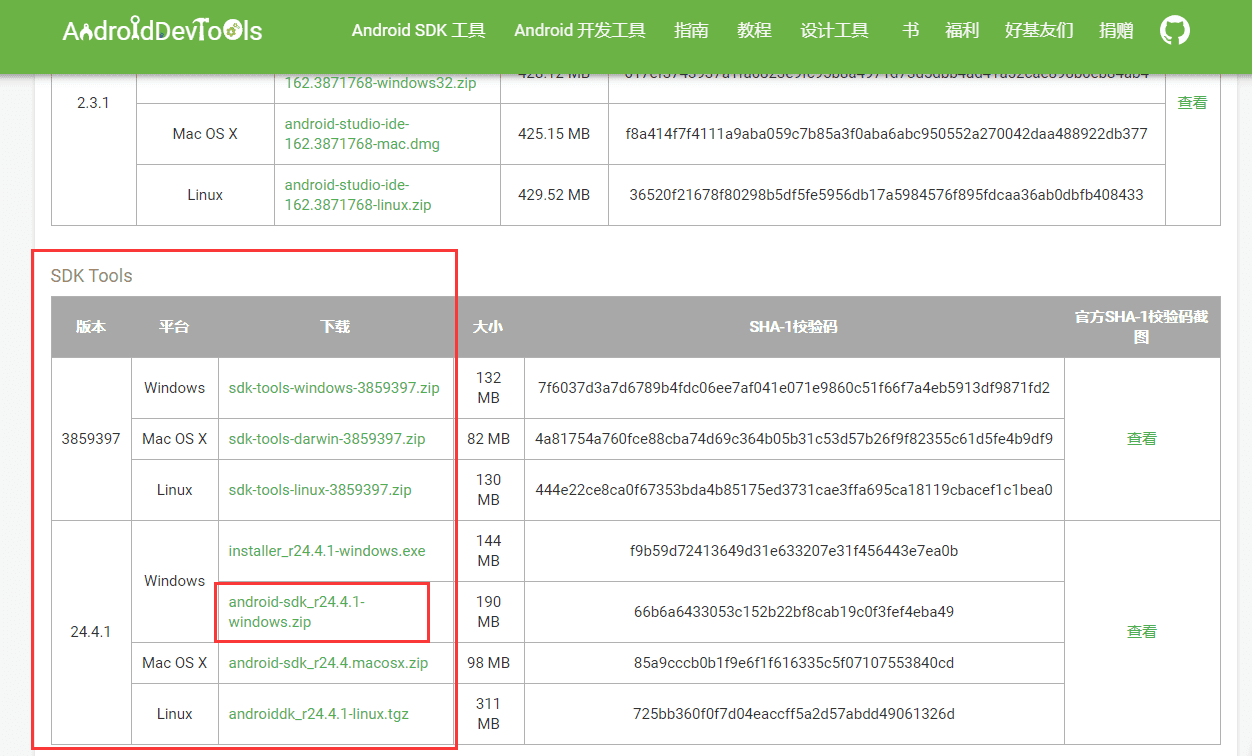
Task: Click 查看 for version 24.4.1
Action: (1142, 632)
